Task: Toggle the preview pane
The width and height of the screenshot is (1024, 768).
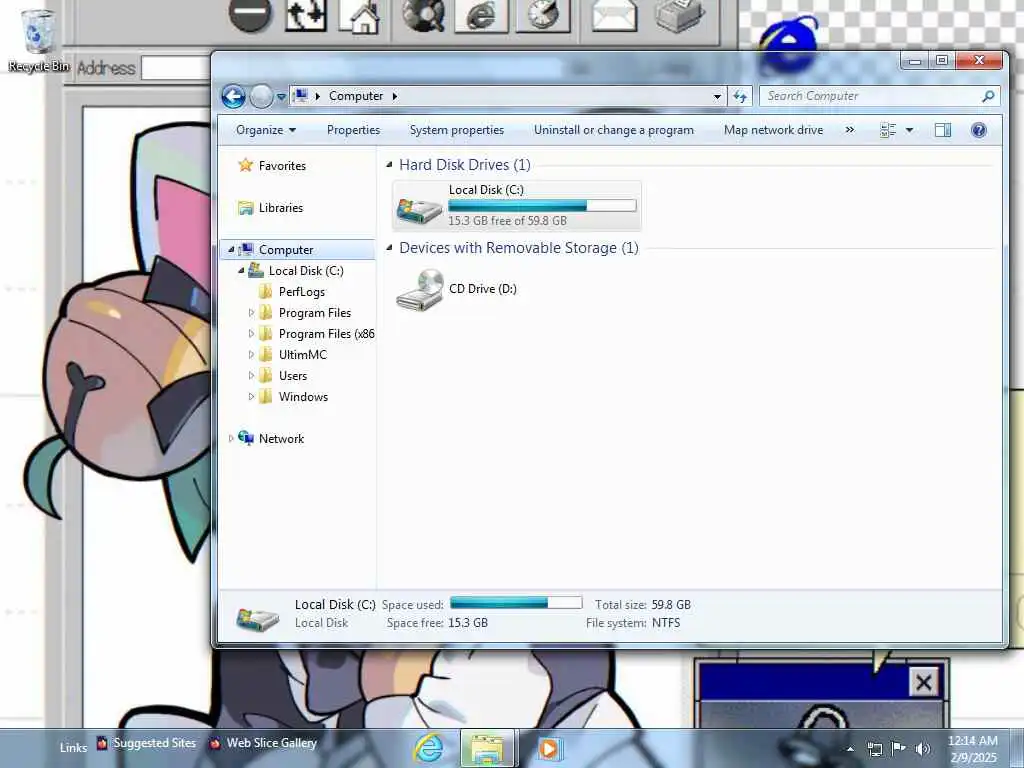Action: click(x=943, y=130)
